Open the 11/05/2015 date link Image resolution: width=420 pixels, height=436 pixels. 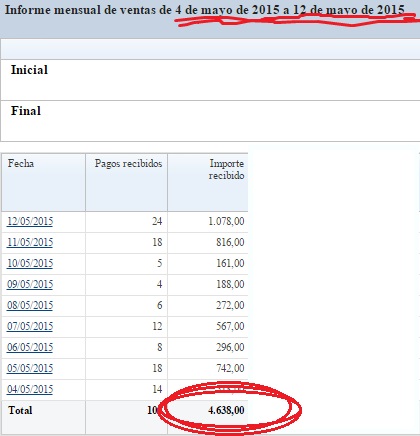point(30,242)
